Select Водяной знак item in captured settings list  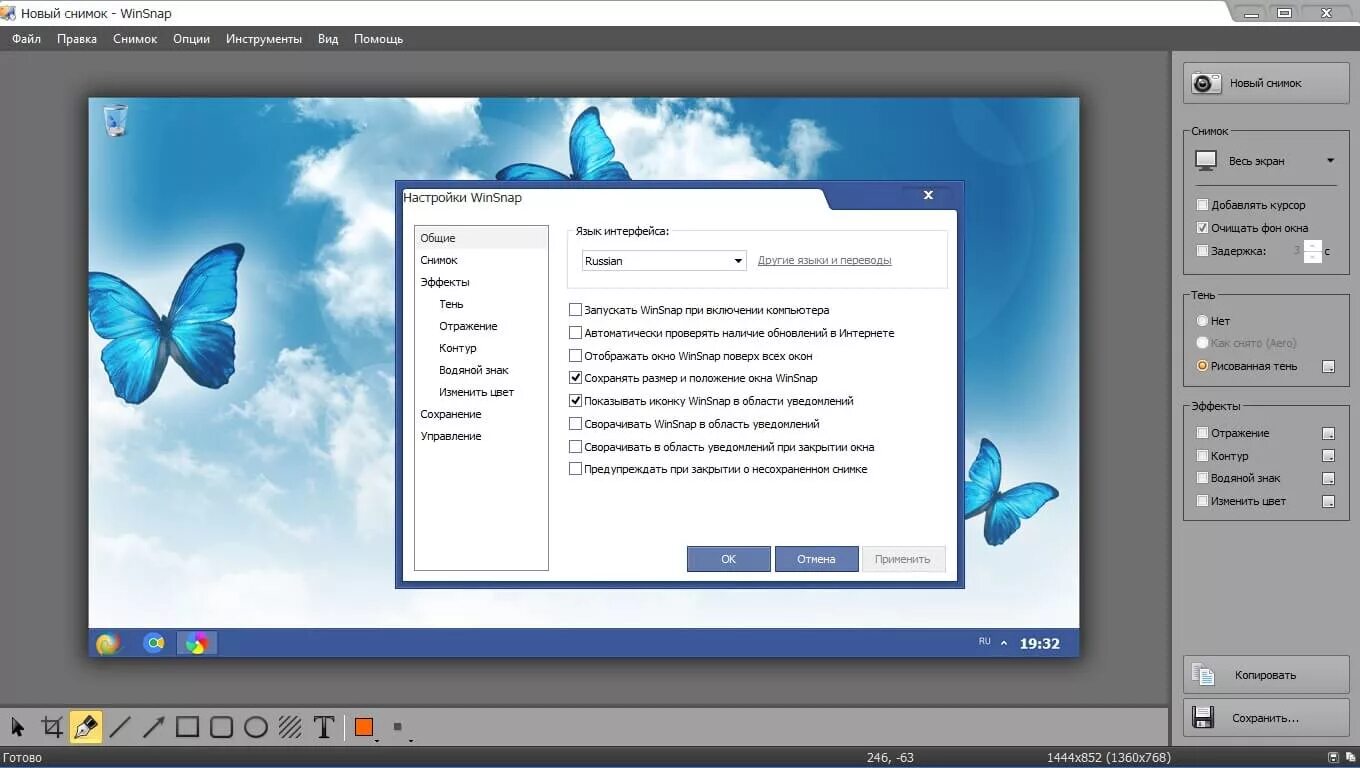(474, 370)
